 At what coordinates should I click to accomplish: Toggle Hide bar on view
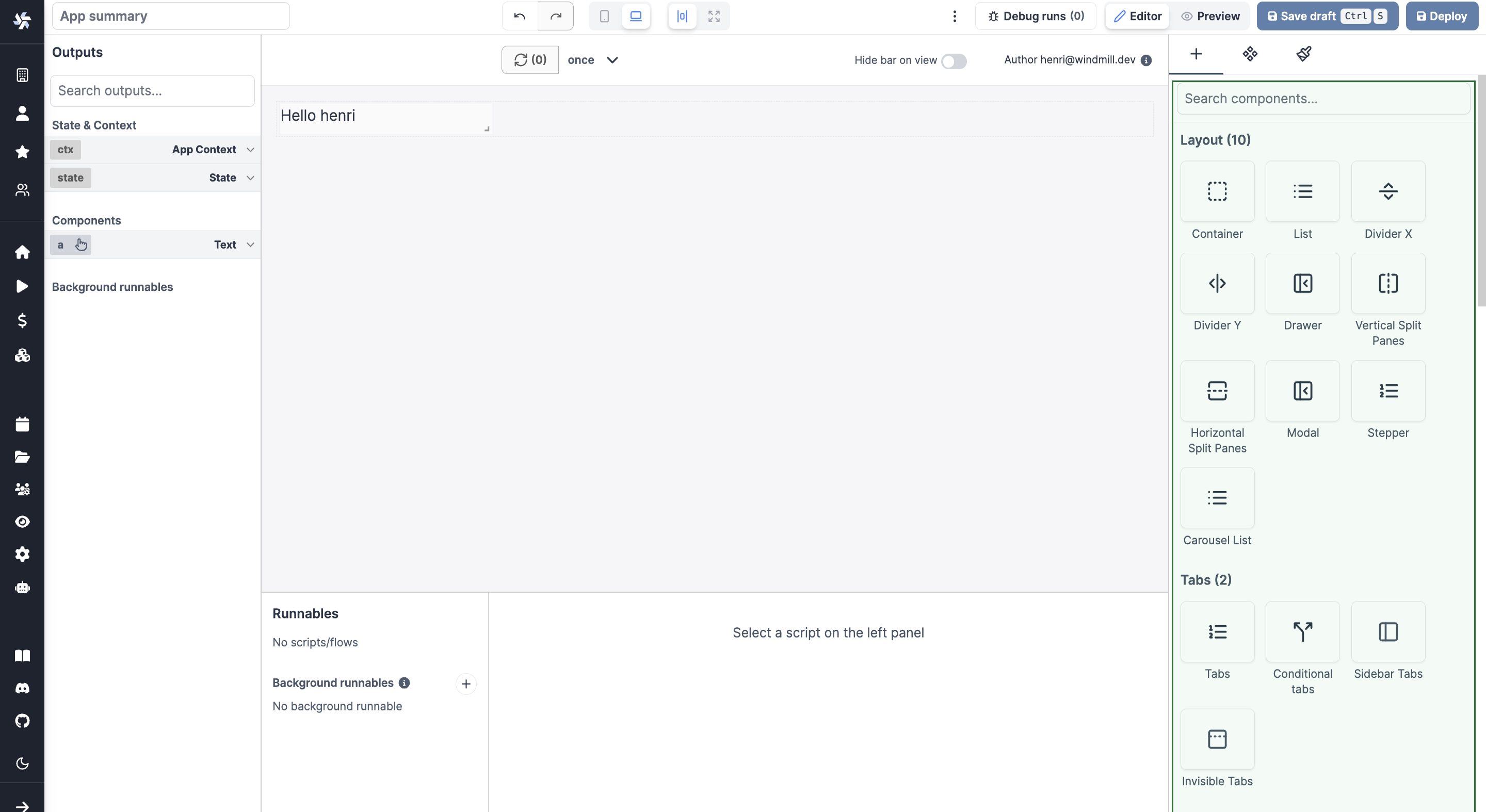(x=954, y=61)
